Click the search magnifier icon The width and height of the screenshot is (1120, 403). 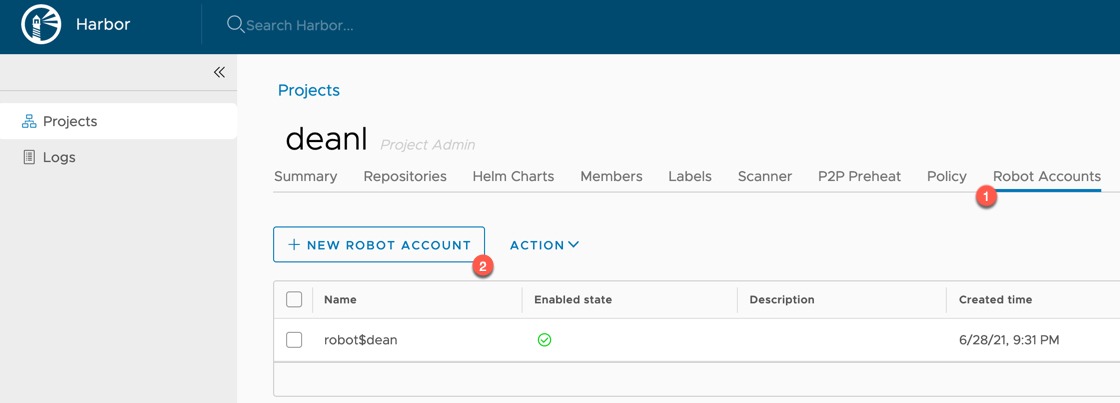(235, 25)
